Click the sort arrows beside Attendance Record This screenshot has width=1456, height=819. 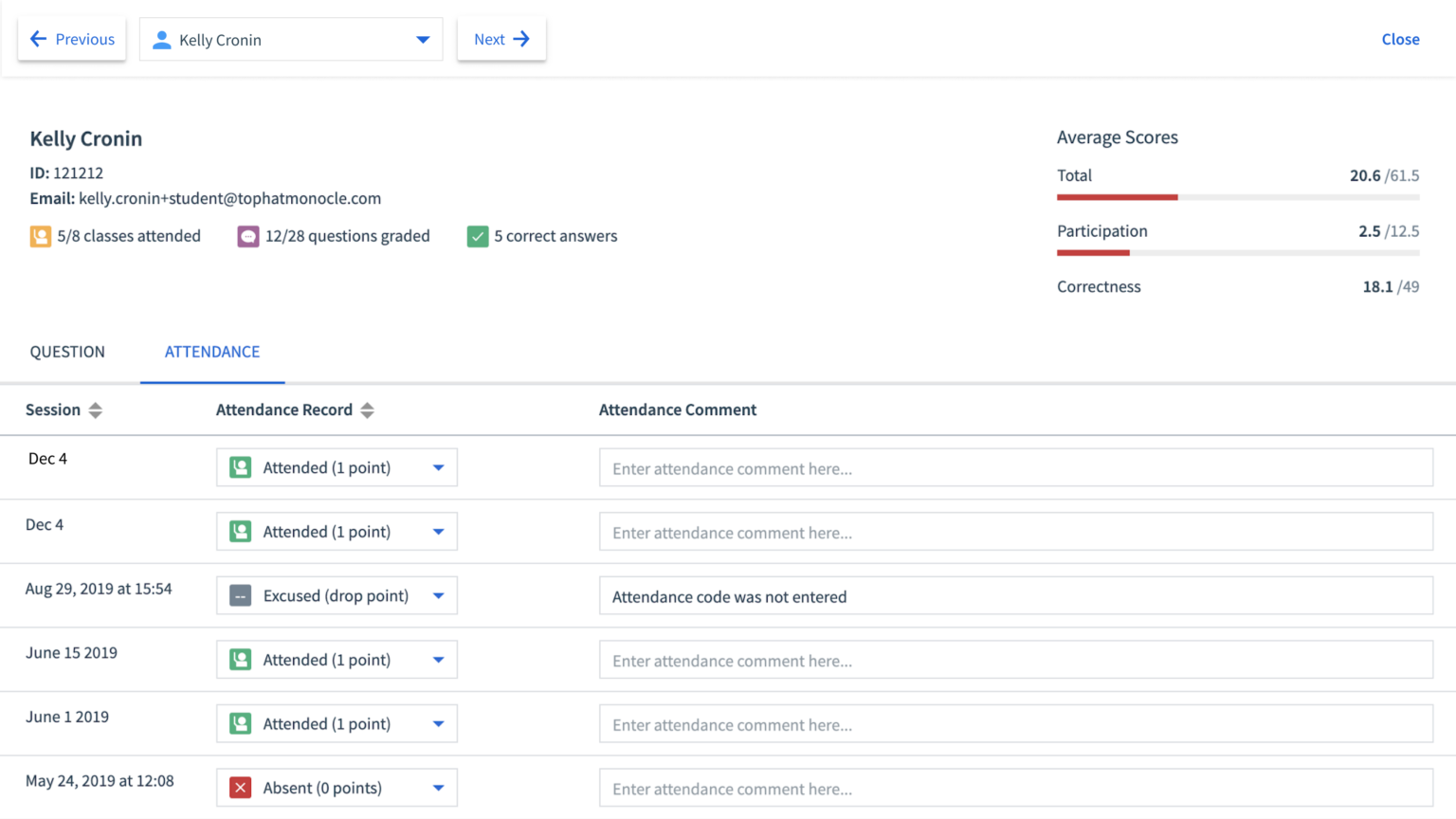[x=368, y=410]
